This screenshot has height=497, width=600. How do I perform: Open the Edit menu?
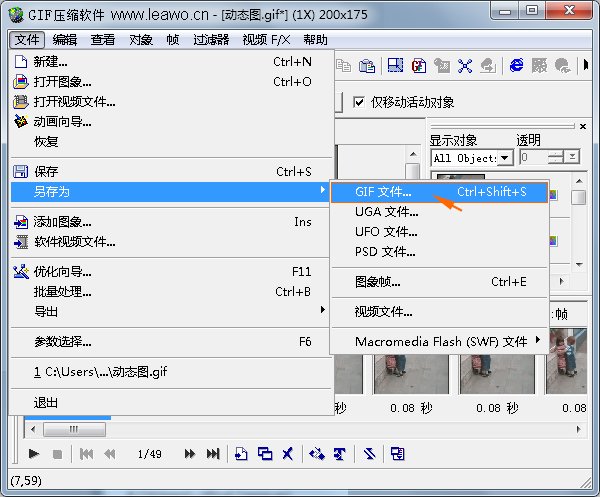[64, 40]
